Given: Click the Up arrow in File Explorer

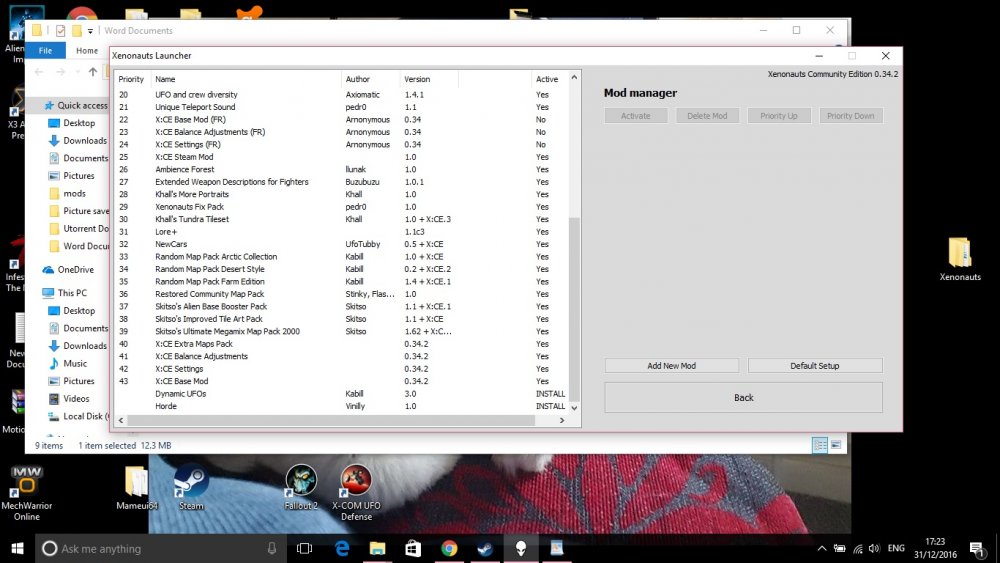Looking at the screenshot, I should [x=93, y=71].
